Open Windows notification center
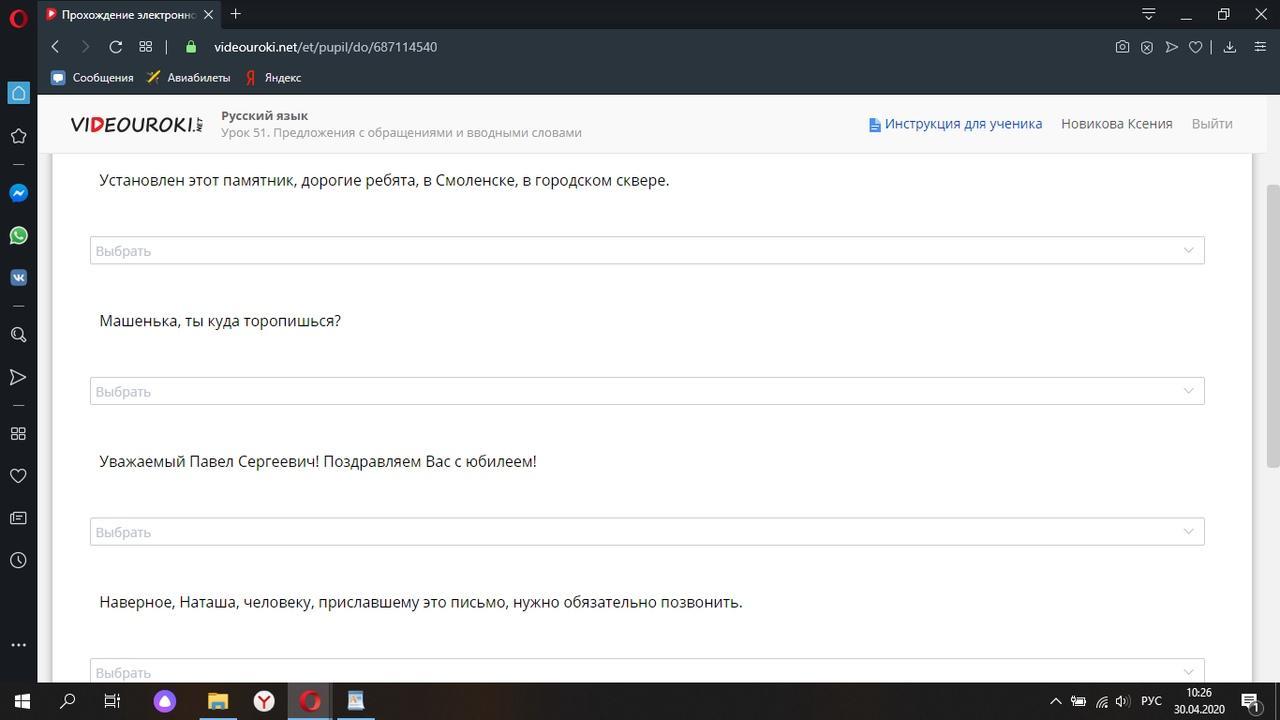 1250,701
